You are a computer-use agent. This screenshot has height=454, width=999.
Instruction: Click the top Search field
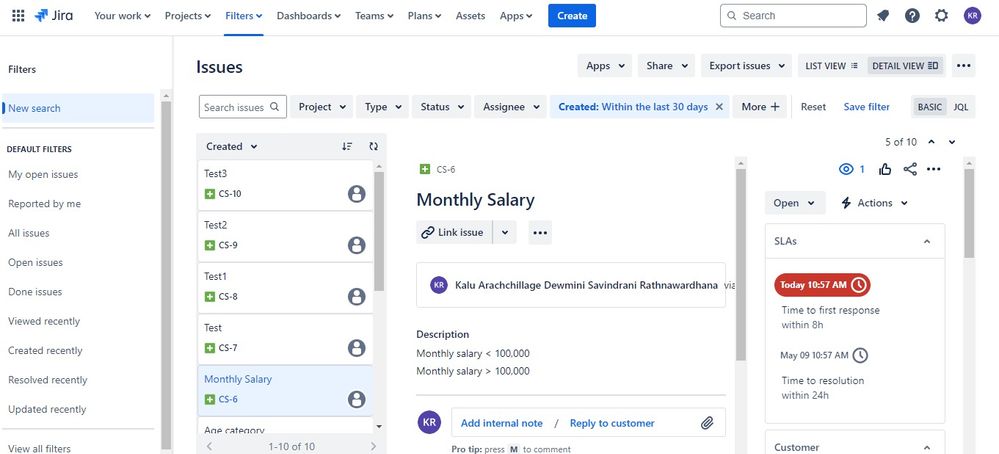point(793,16)
